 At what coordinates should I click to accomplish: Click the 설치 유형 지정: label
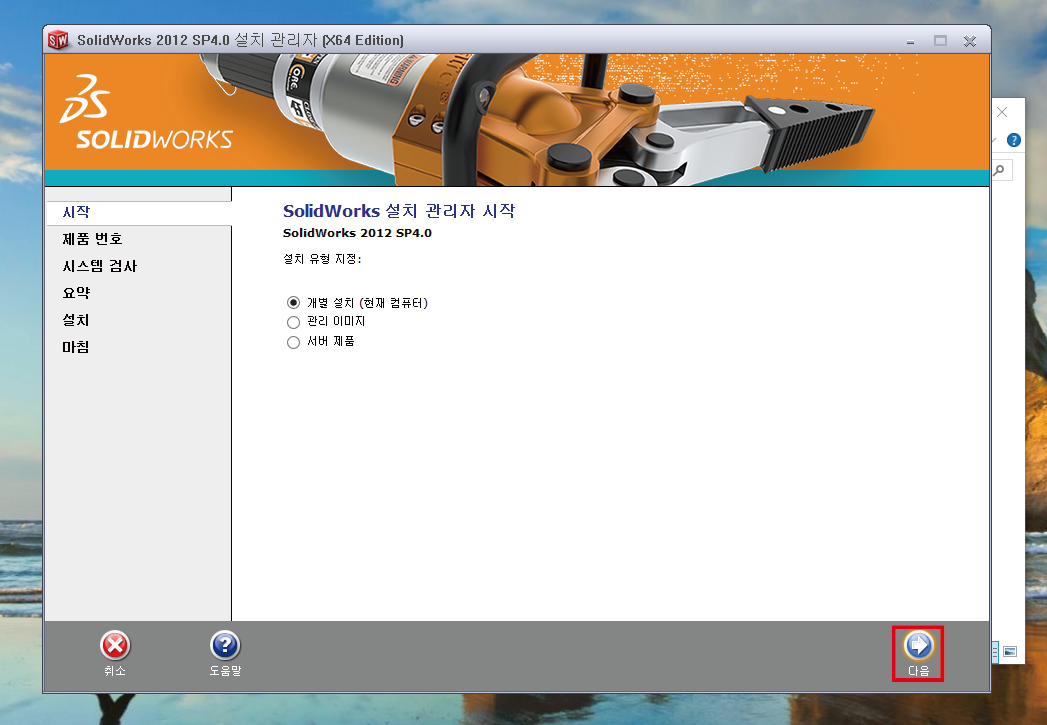[x=322, y=259]
